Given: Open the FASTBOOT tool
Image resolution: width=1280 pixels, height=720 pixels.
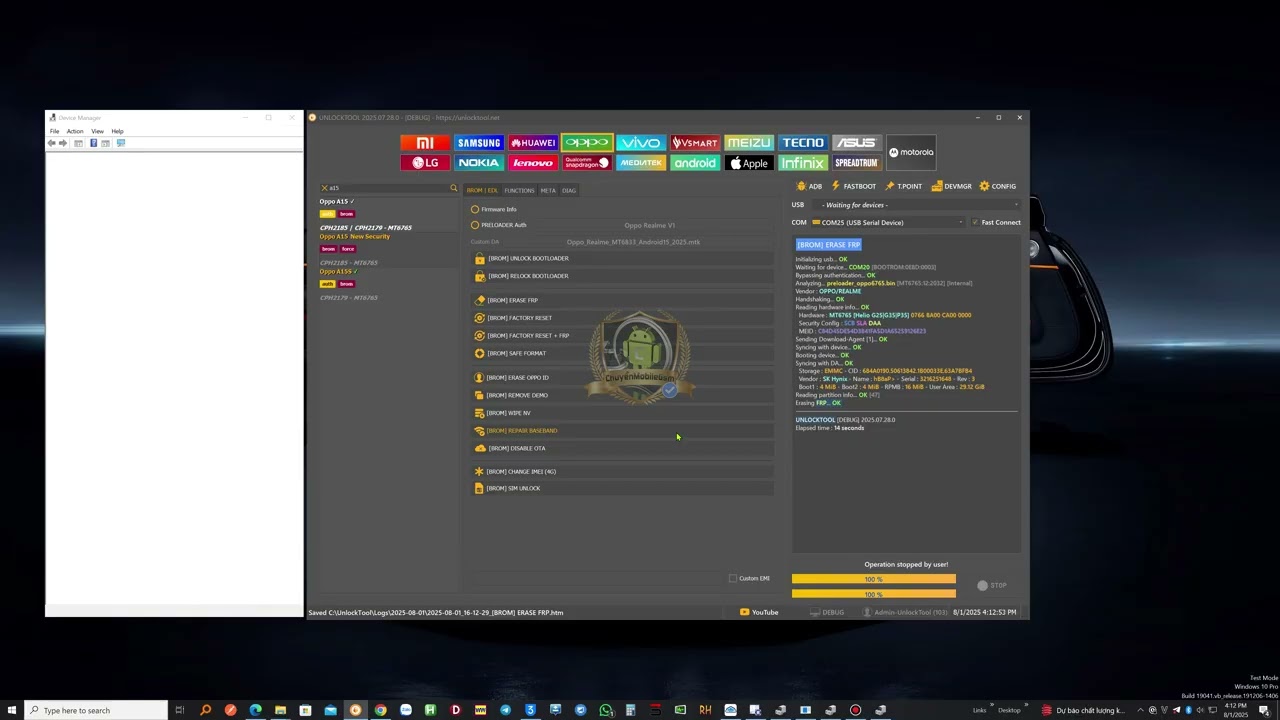Looking at the screenshot, I should [854, 186].
